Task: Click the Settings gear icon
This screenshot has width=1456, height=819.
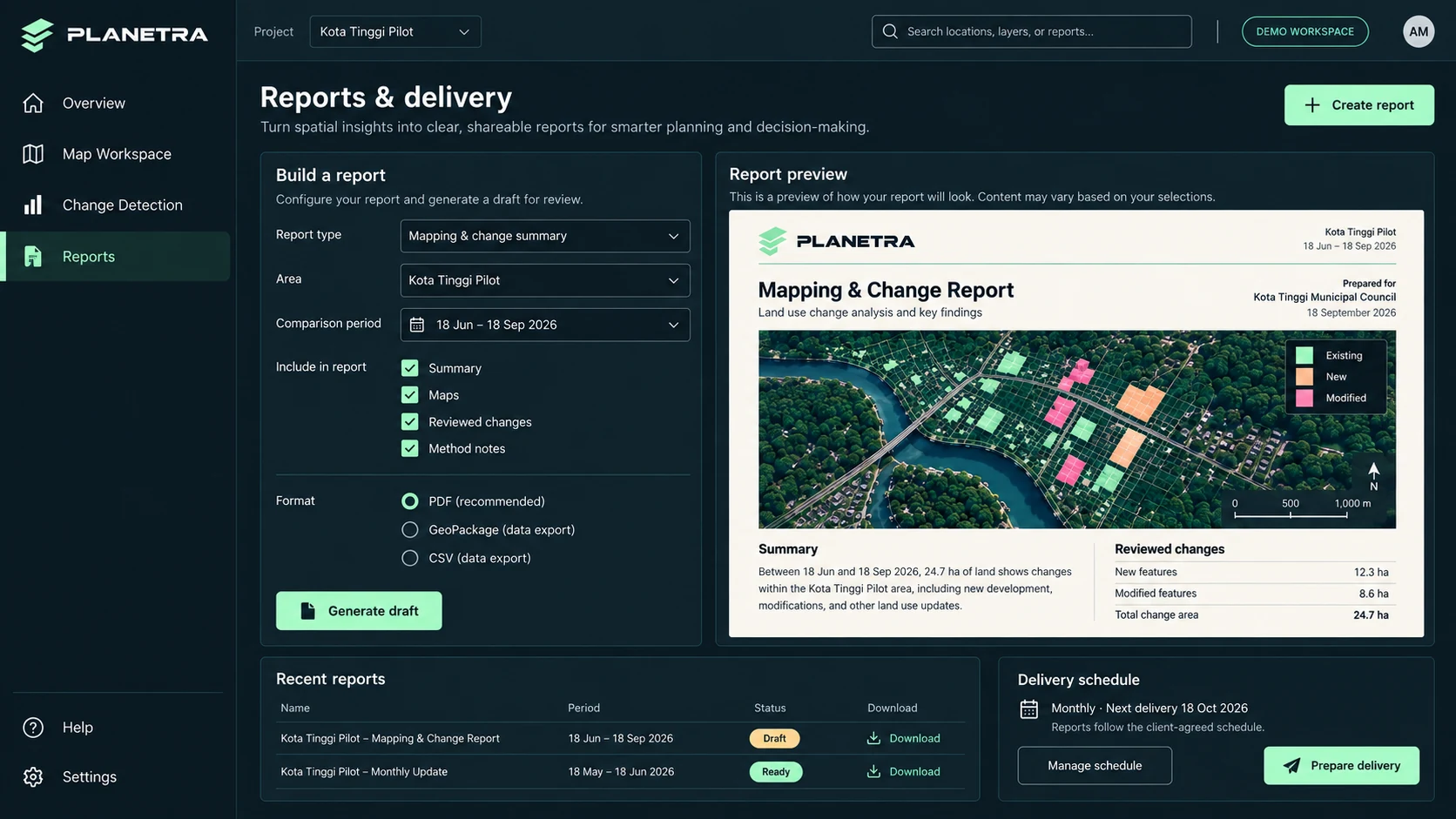Action: [33, 776]
